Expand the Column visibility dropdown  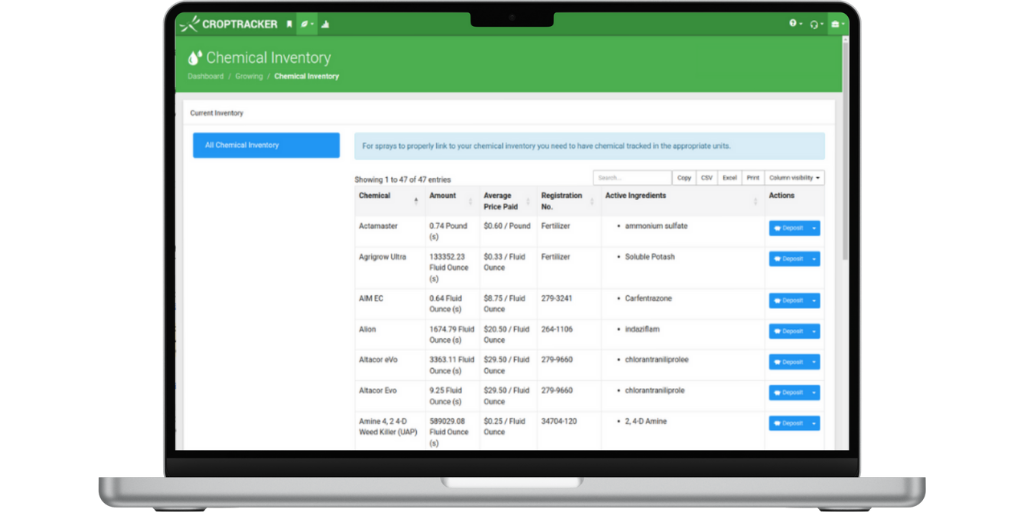pos(796,178)
